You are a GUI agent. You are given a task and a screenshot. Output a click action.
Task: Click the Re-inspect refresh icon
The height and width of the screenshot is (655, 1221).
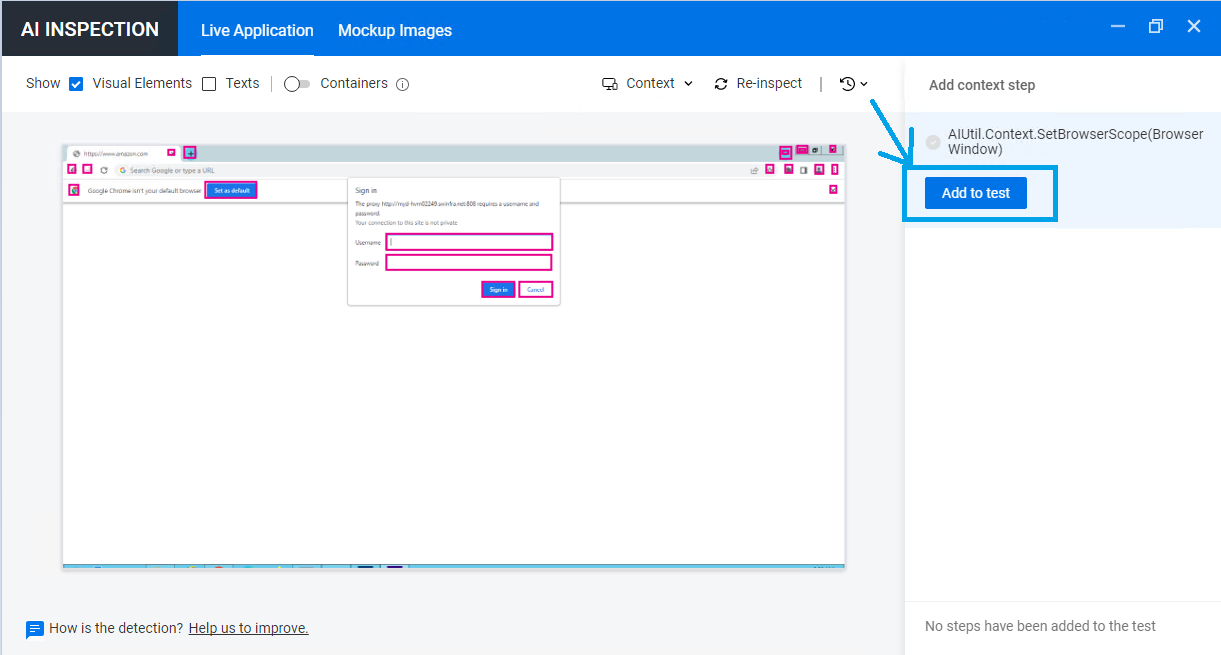(721, 84)
